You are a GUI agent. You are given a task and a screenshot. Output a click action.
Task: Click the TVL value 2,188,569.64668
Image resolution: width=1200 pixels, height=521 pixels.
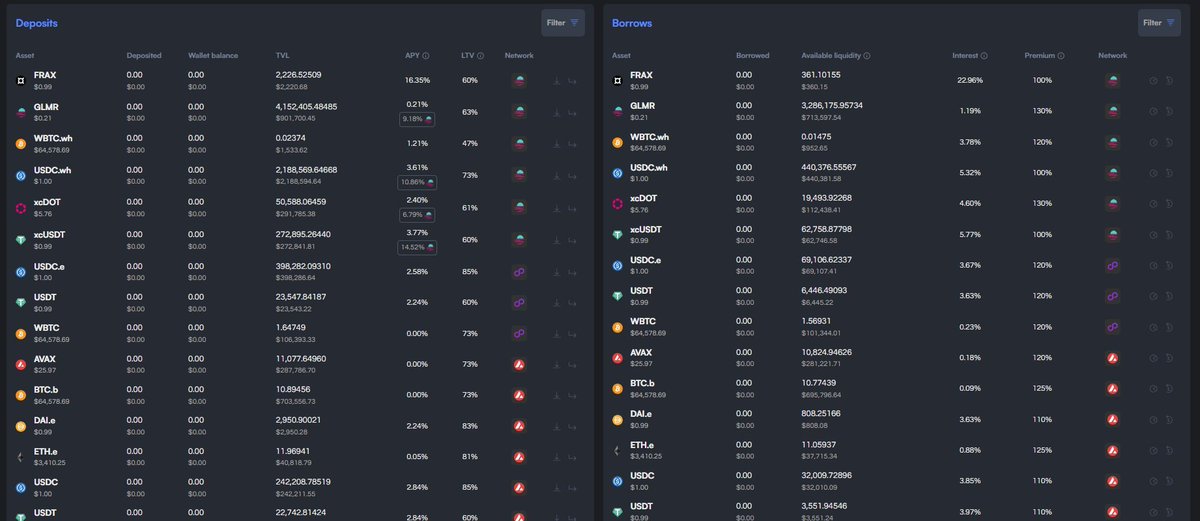pyautogui.click(x=307, y=169)
